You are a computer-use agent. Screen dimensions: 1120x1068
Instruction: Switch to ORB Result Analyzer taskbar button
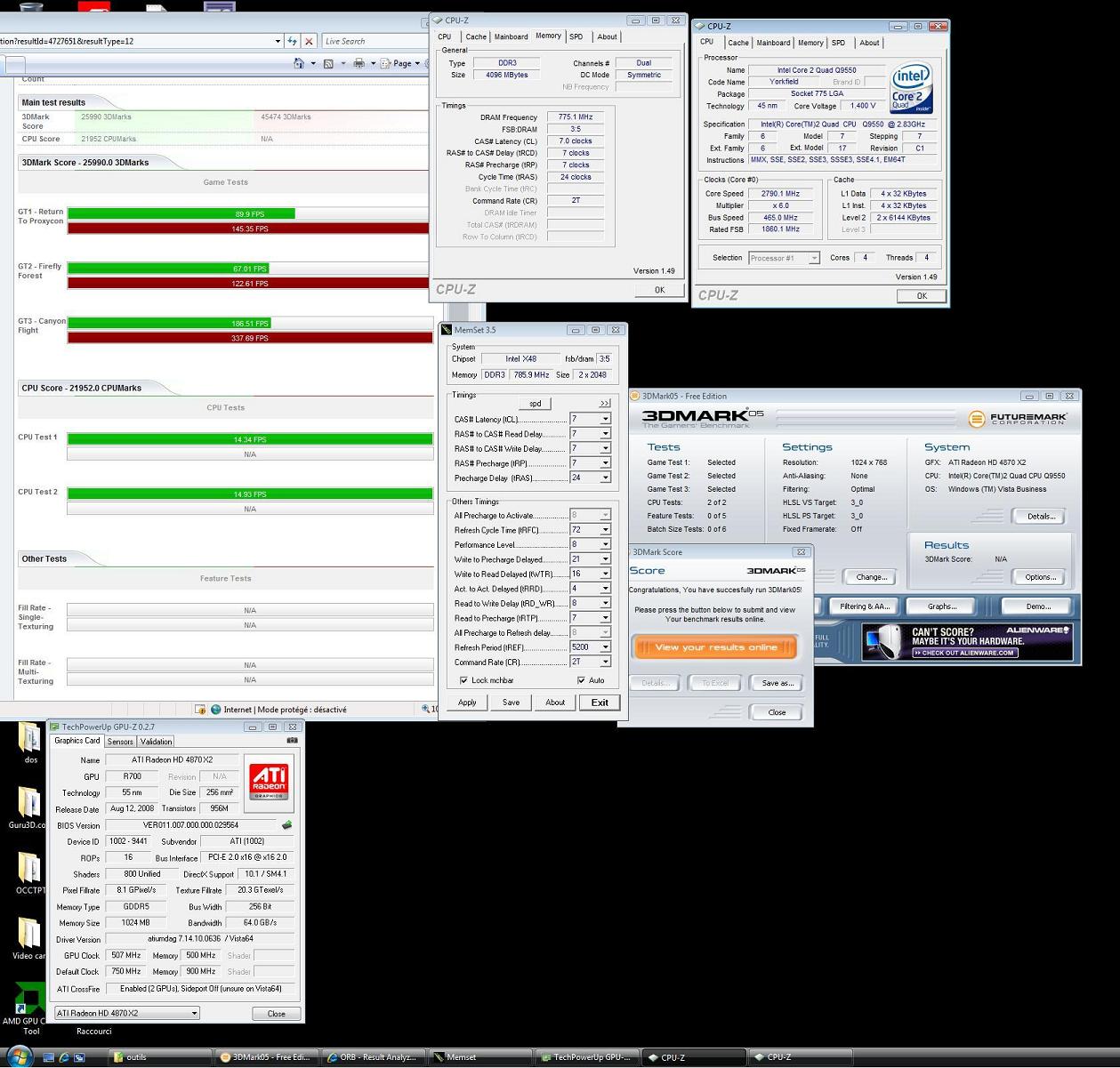(x=372, y=1057)
